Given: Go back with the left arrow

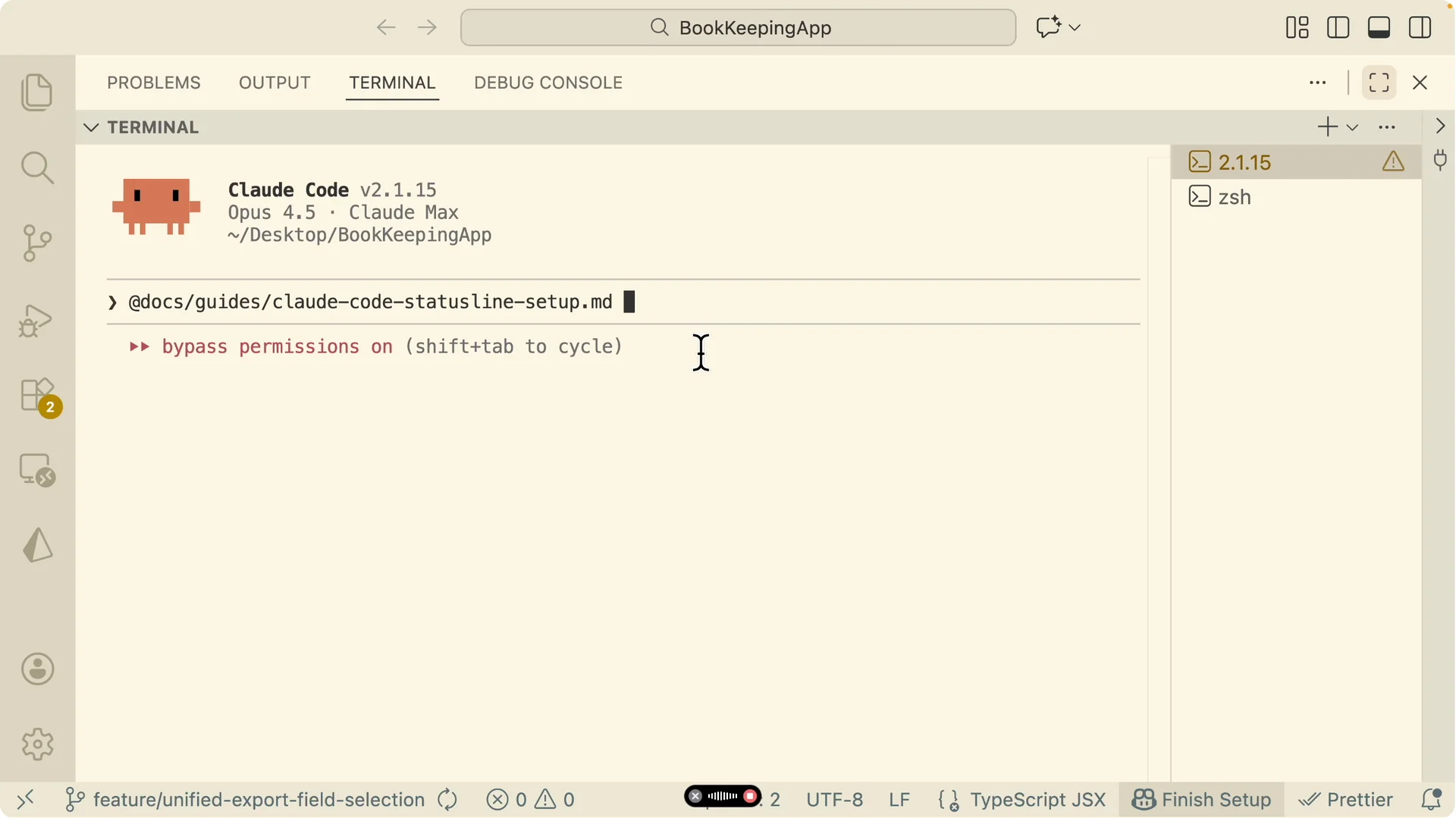Looking at the screenshot, I should (386, 28).
